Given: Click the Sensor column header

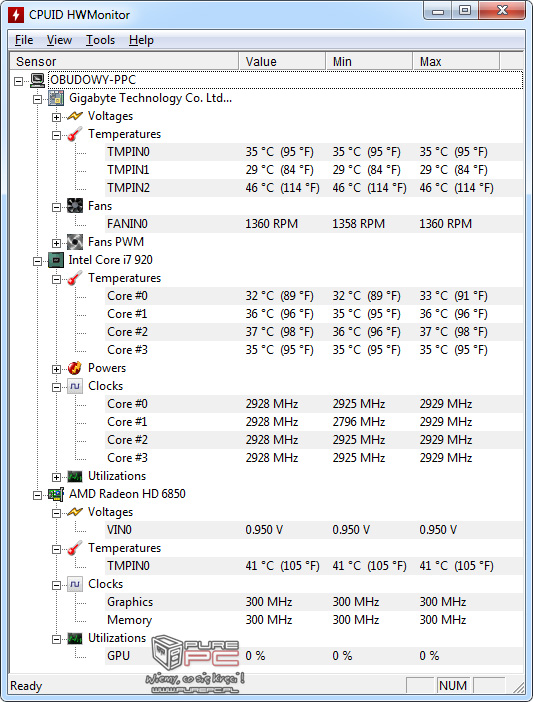Looking at the screenshot, I should pyautogui.click(x=124, y=61).
